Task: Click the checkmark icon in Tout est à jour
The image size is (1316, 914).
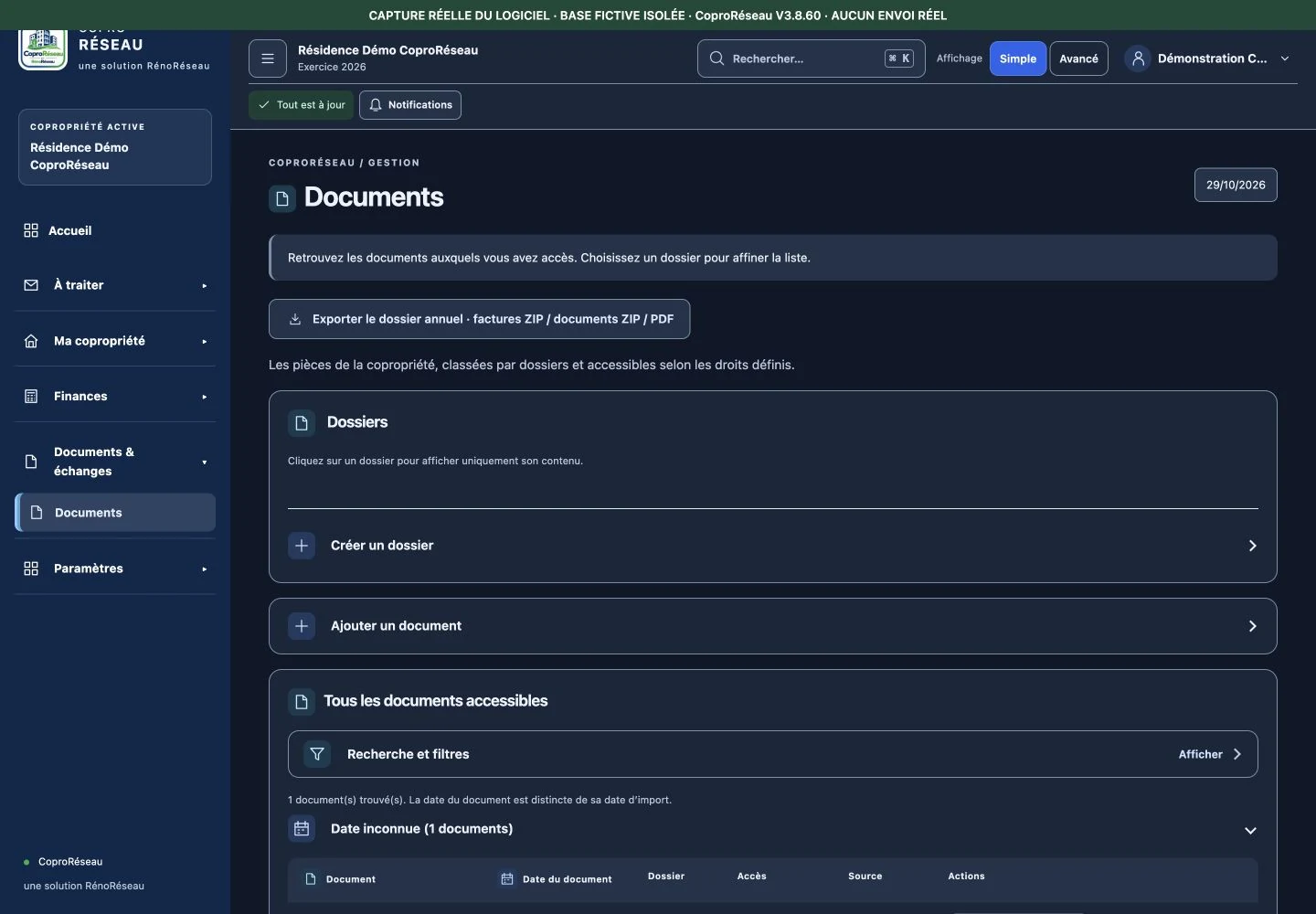Action: pos(264,105)
